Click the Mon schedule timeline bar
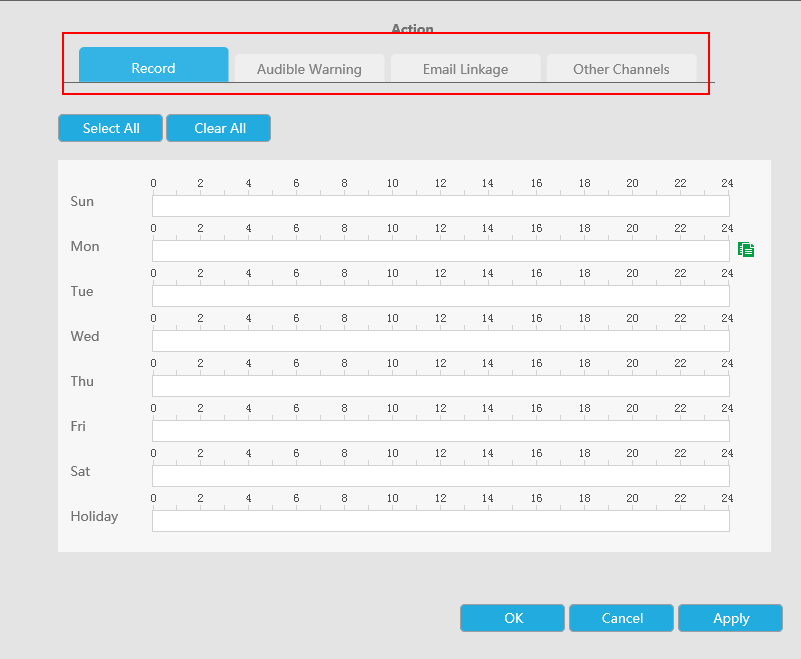801x659 pixels. tap(440, 251)
